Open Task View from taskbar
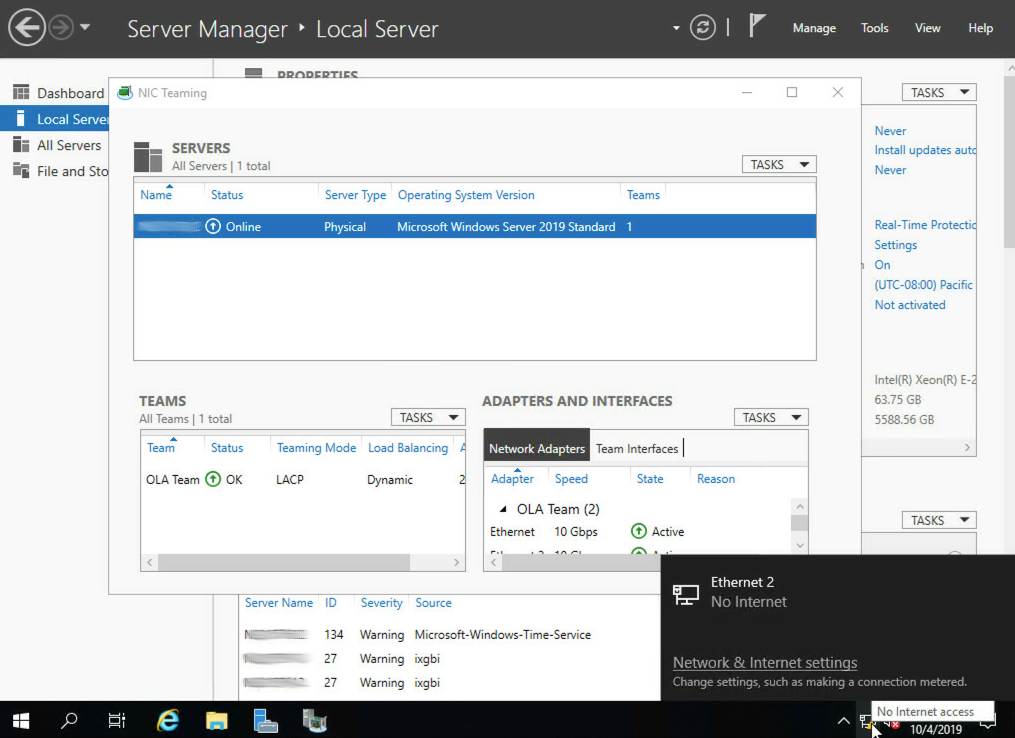This screenshot has height=738, width=1015. tap(117, 720)
